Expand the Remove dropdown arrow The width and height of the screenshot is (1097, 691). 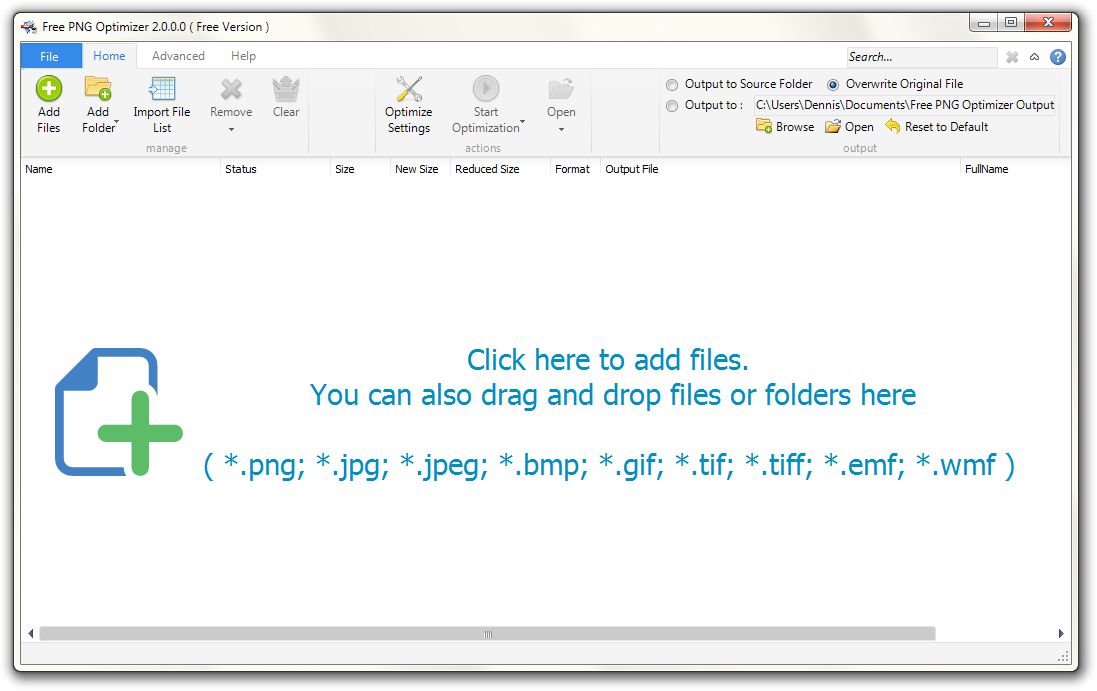coord(231,129)
